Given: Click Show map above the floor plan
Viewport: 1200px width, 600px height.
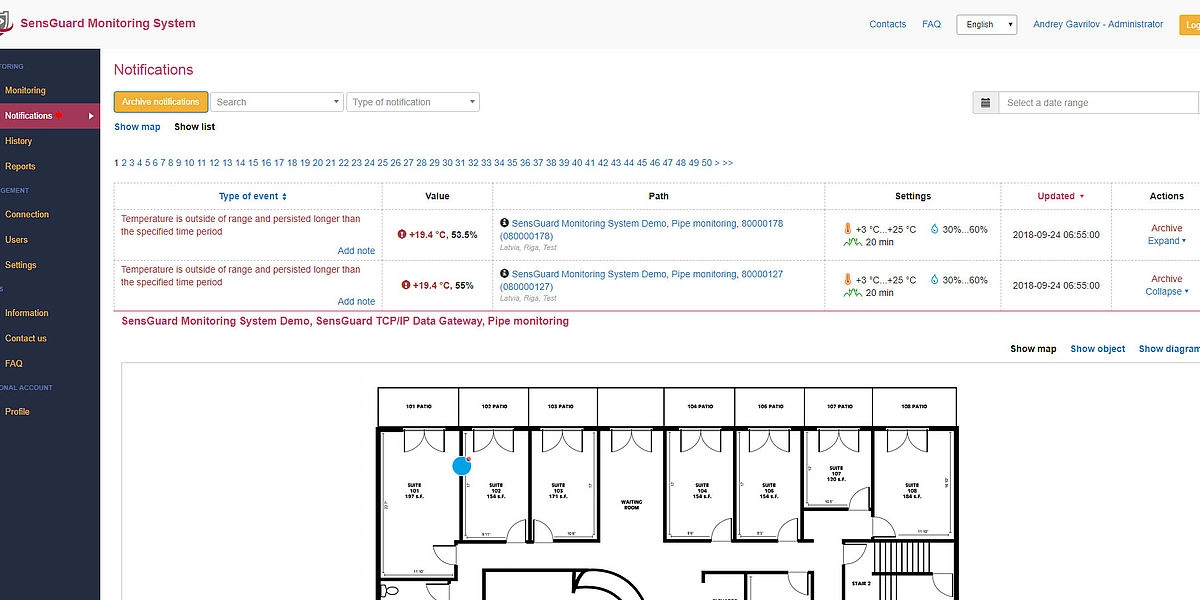Looking at the screenshot, I should [1033, 349].
